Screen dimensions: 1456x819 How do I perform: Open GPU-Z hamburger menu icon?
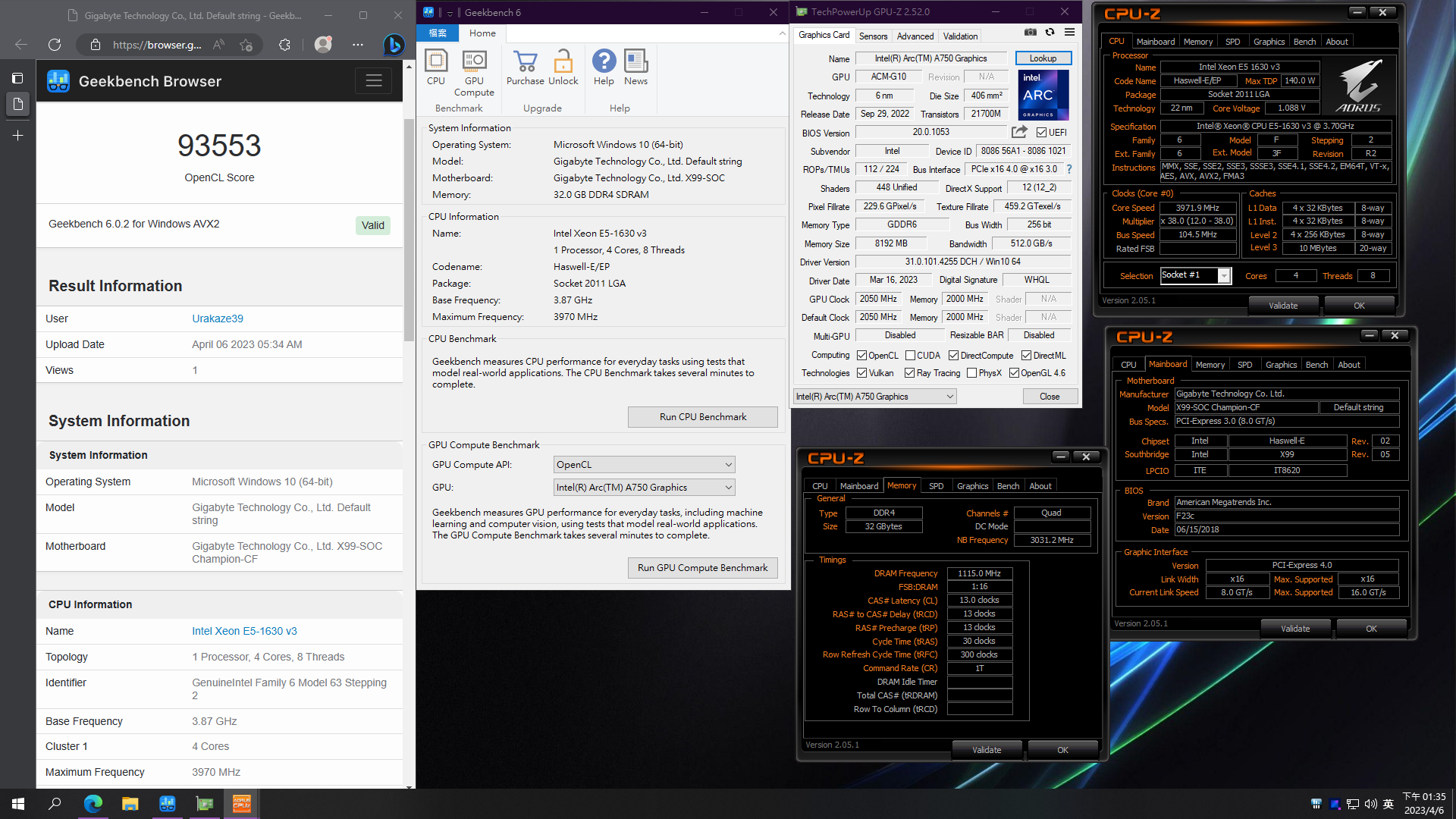tap(1069, 32)
